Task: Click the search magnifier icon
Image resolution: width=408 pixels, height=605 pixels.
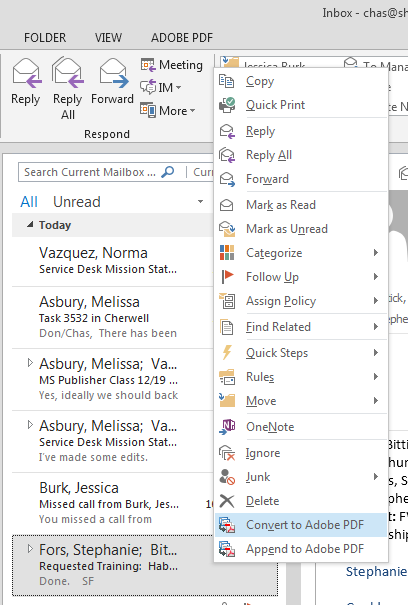Action: [168, 172]
